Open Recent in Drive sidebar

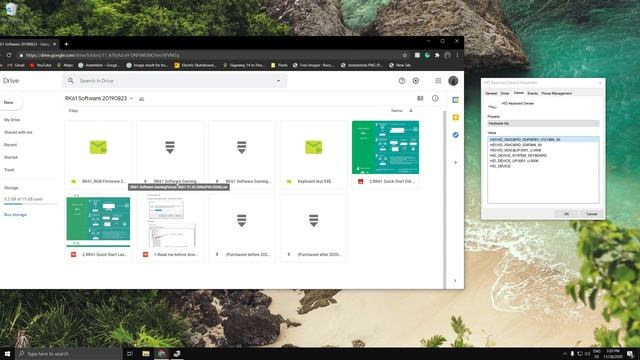point(10,145)
